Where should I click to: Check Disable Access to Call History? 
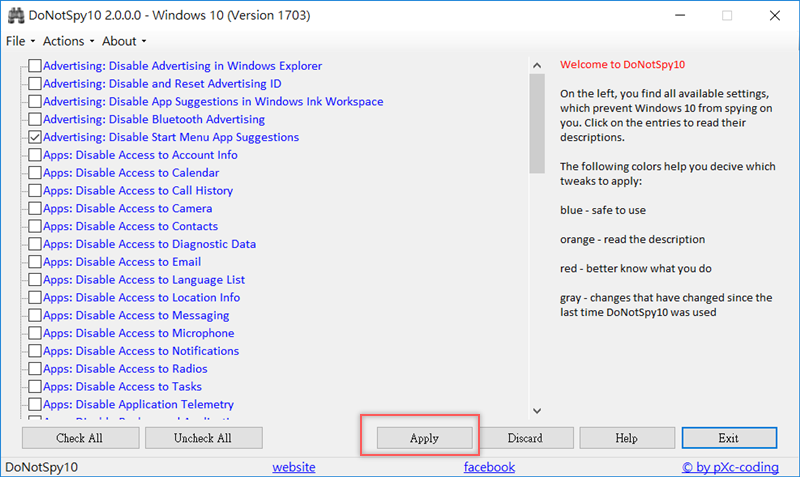[x=35, y=191]
